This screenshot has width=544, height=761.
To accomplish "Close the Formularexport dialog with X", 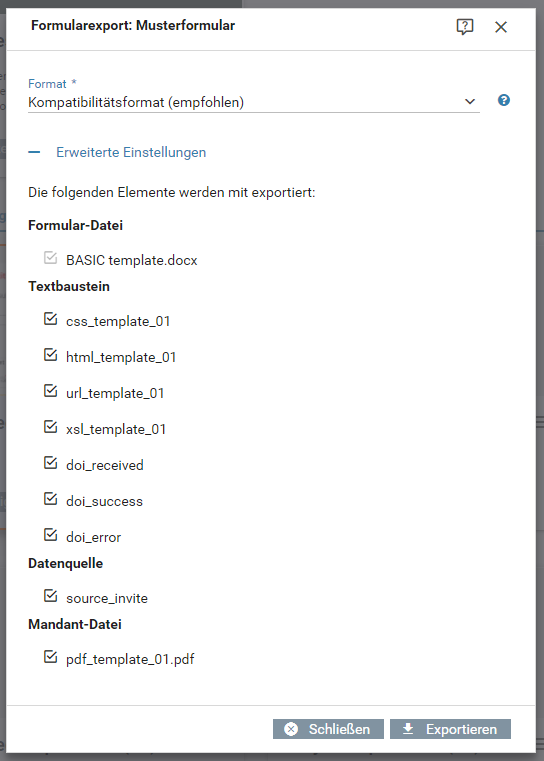I will pos(501,27).
